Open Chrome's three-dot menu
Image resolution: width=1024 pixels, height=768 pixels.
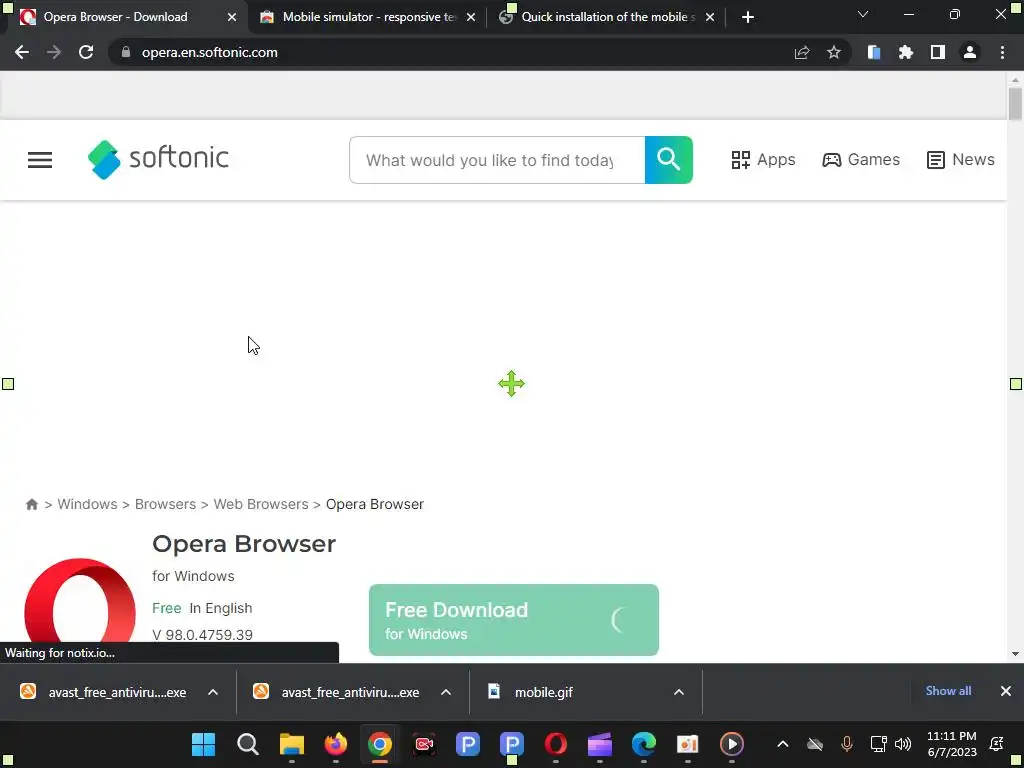click(1002, 52)
